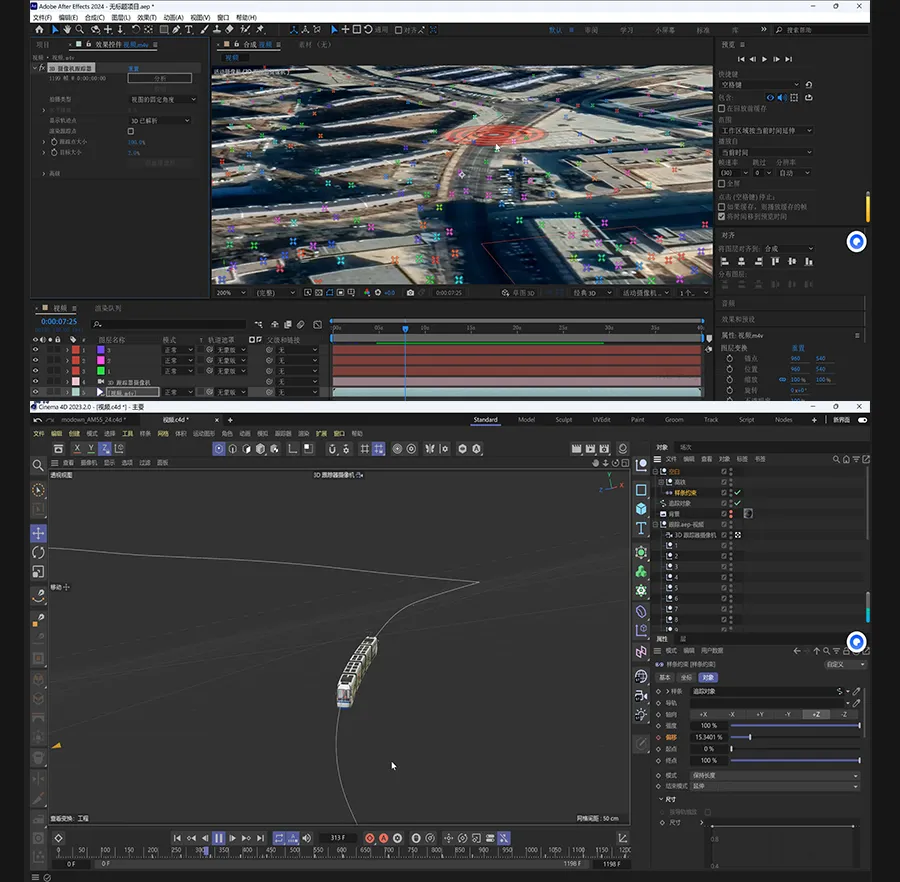
Task: Open the end mode dropdown in attributes
Action: click(x=775, y=786)
